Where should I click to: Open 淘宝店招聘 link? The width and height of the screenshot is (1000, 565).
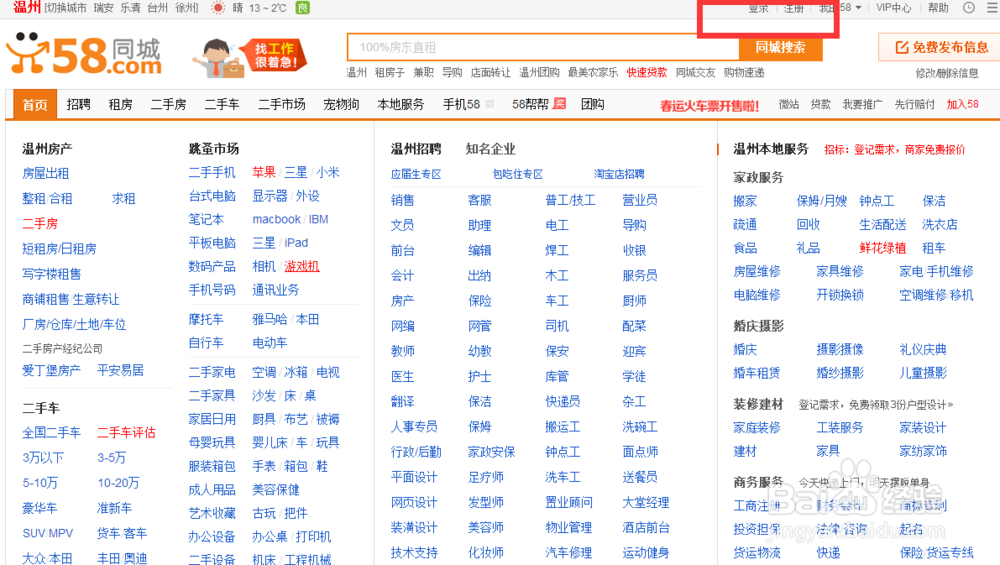(x=619, y=174)
